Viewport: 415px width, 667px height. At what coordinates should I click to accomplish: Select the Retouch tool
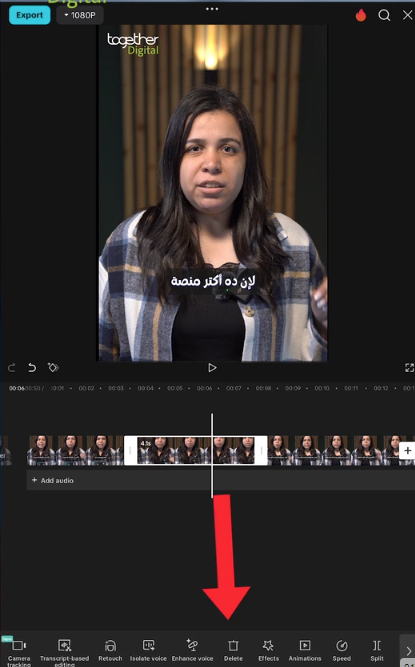tap(110, 651)
